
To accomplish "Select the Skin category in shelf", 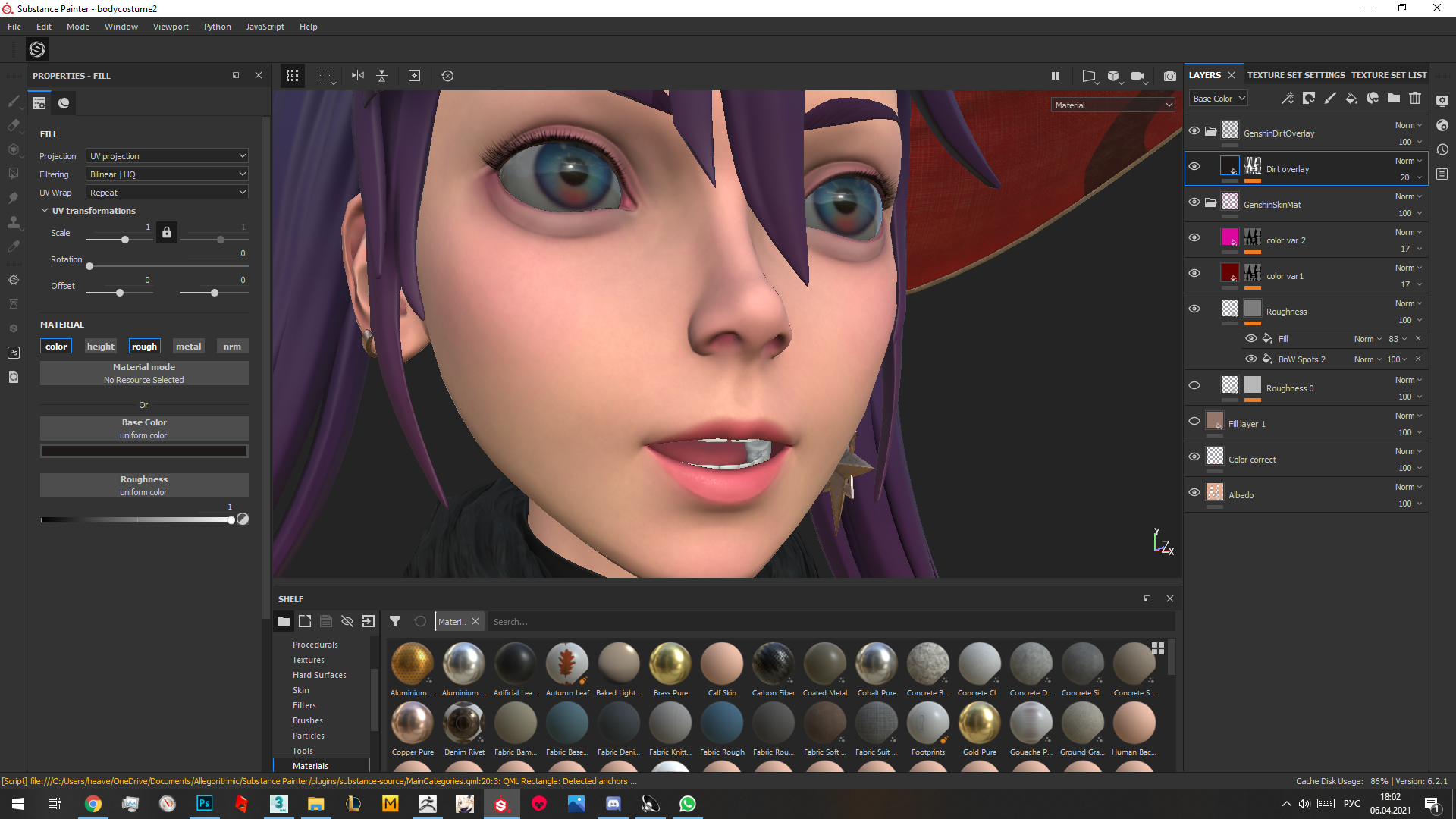I will (301, 690).
